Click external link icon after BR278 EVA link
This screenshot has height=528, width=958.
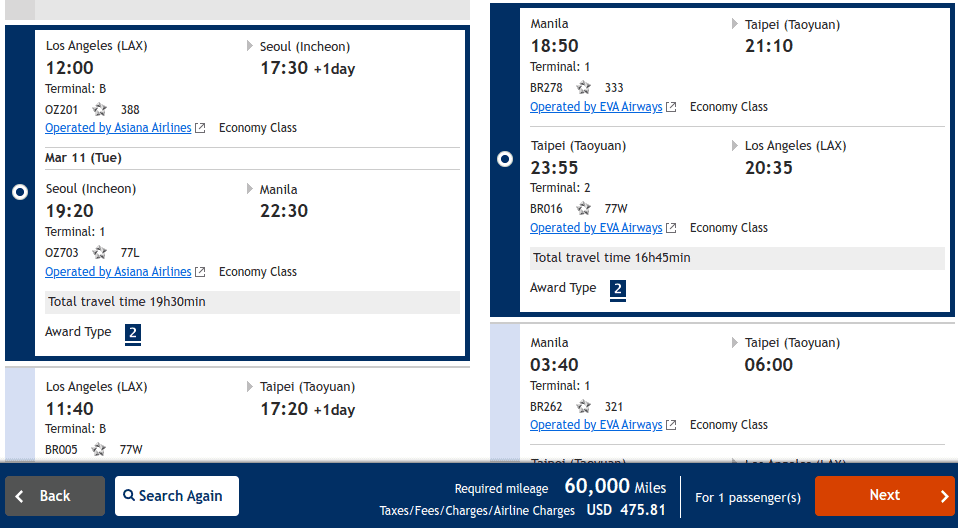(671, 107)
